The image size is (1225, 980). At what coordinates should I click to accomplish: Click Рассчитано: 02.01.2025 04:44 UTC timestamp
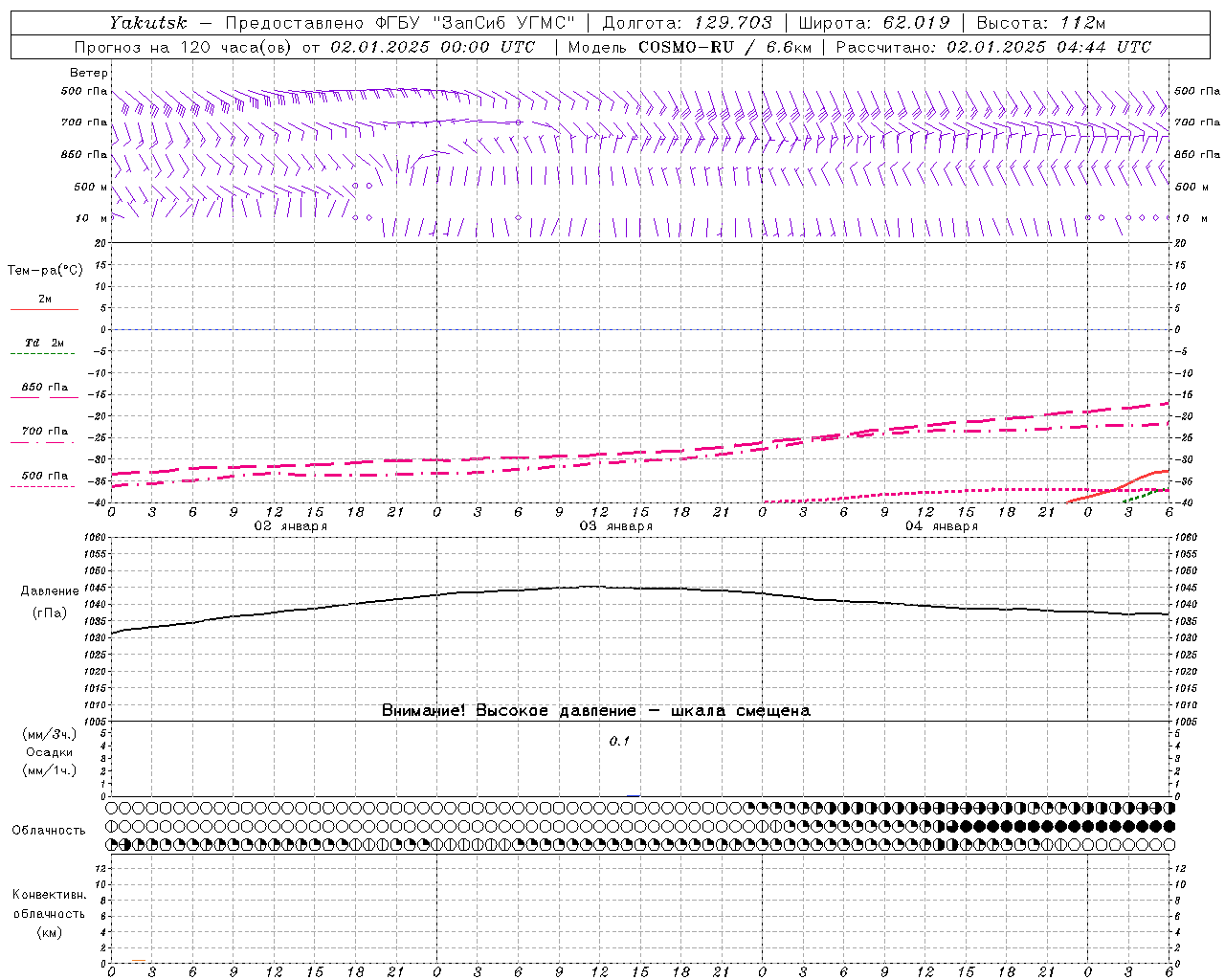pos(993,47)
